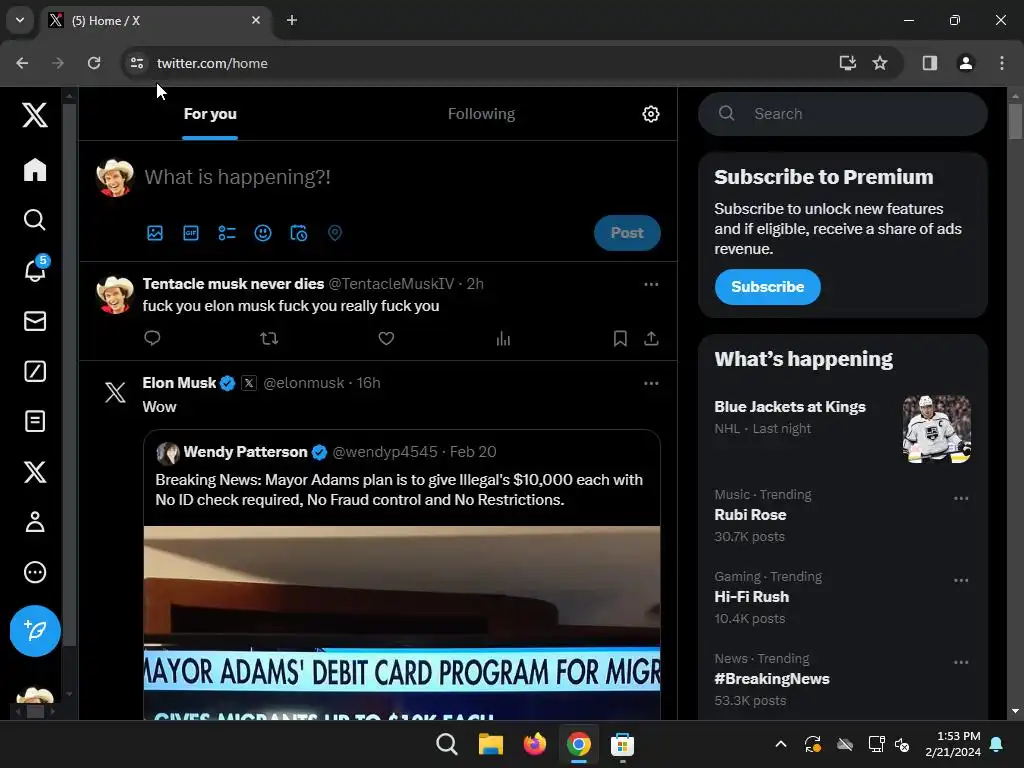
Task: View site information icon in address bar
Action: (x=136, y=63)
